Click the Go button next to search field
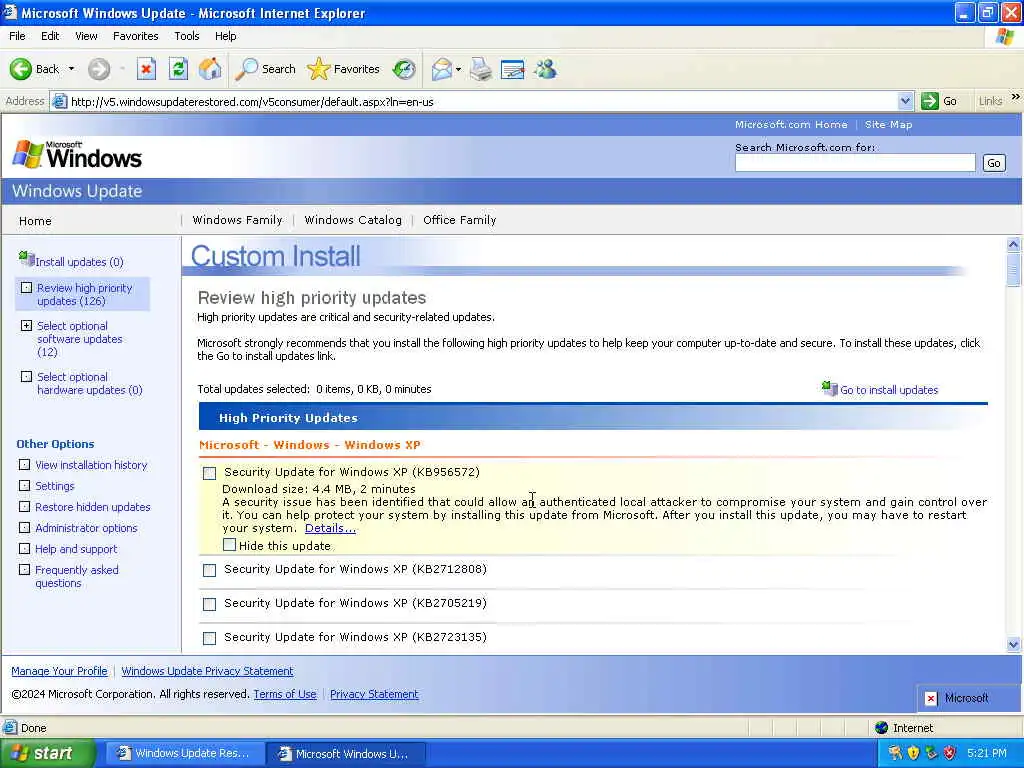The width and height of the screenshot is (1024, 768). [x=994, y=163]
